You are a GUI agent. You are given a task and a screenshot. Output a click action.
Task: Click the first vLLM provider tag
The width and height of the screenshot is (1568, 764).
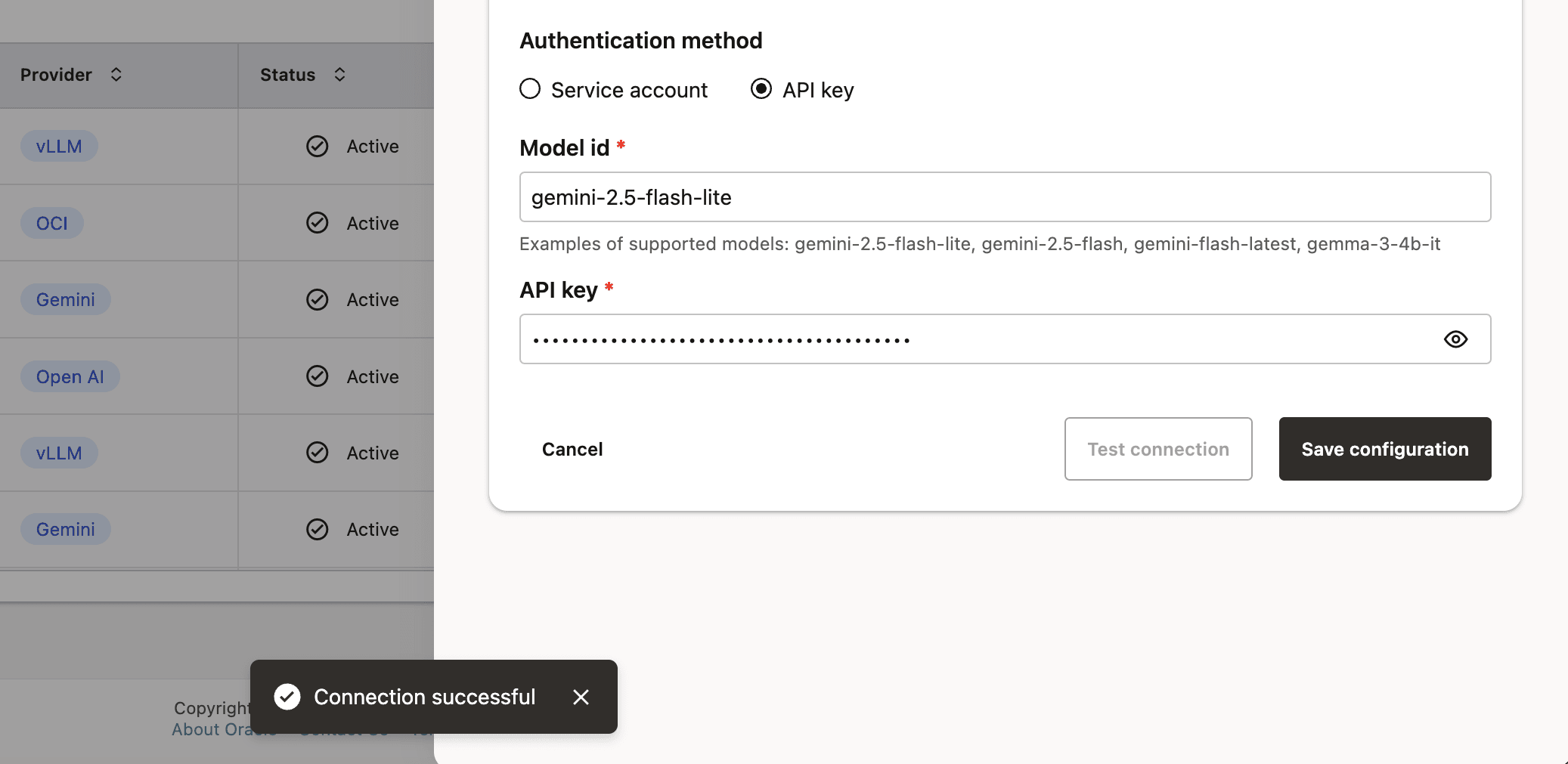point(59,146)
